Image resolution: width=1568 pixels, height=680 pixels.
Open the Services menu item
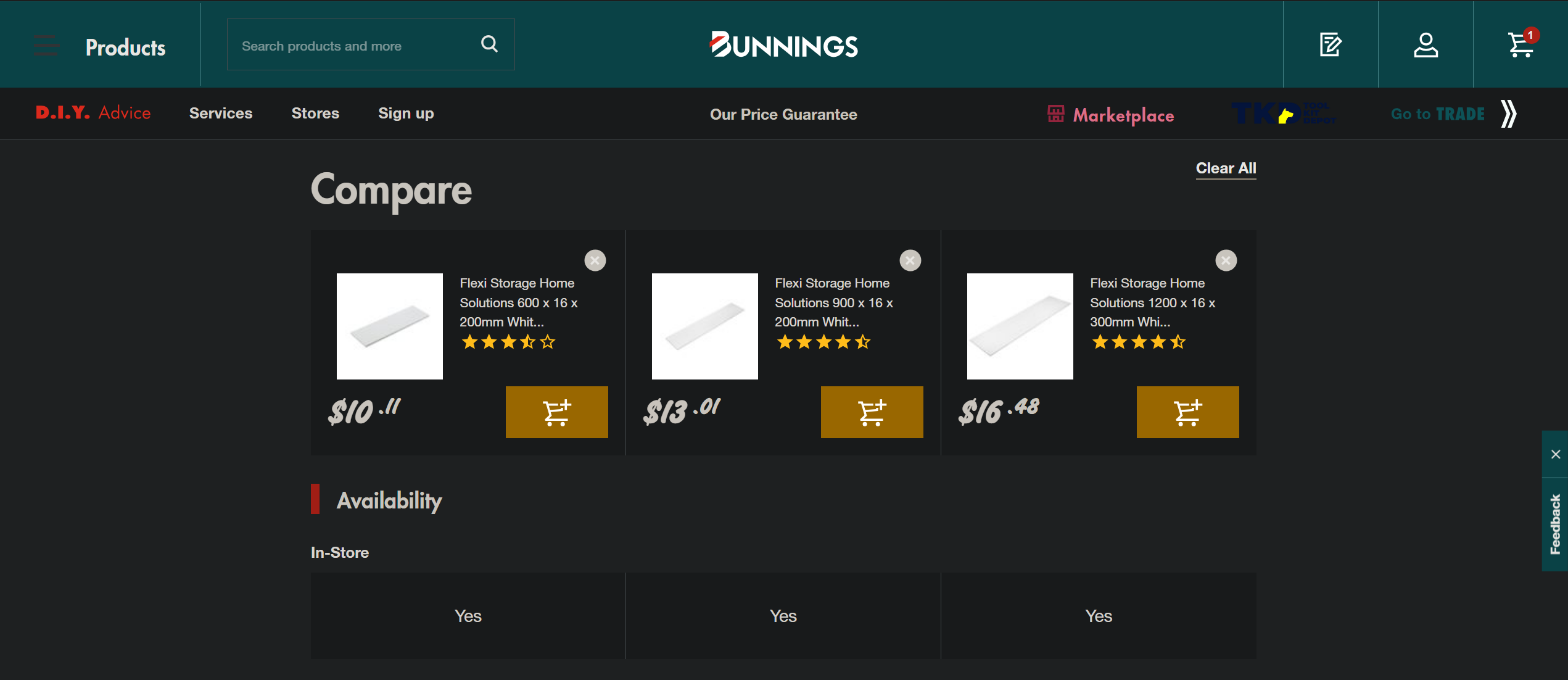click(x=221, y=114)
